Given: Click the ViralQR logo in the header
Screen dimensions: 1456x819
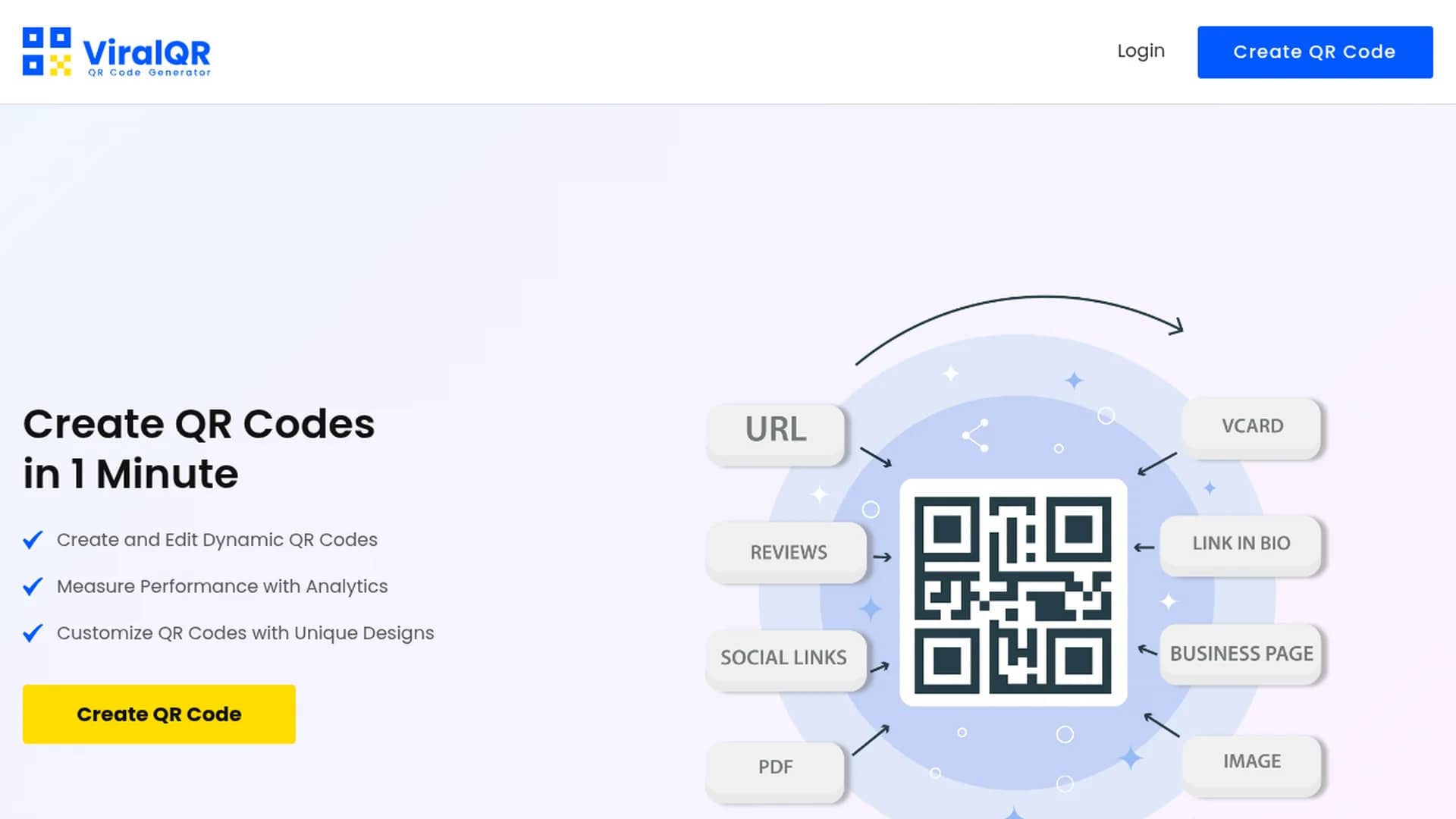Looking at the screenshot, I should 117,52.
